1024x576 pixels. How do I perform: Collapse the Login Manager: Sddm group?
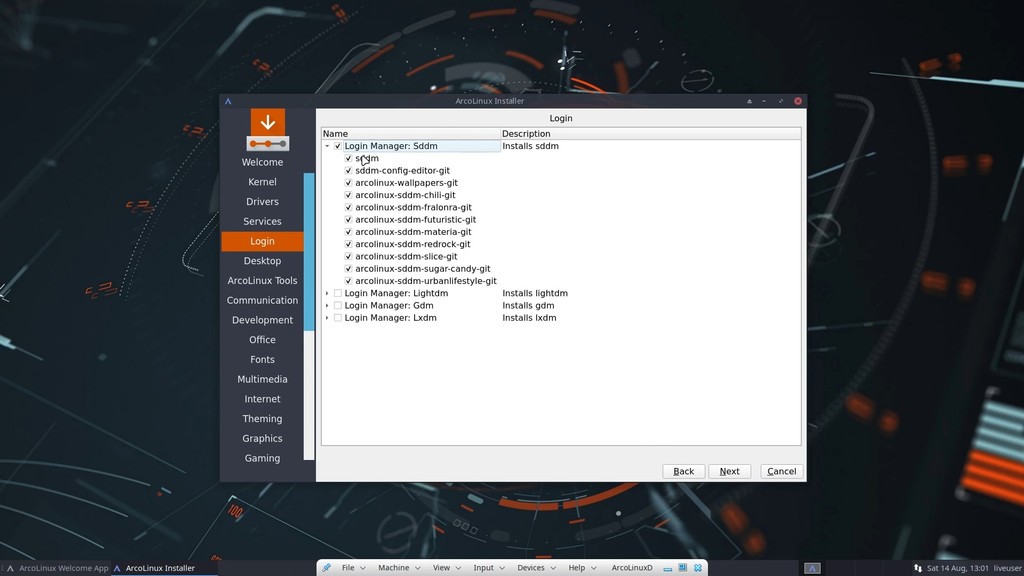pos(327,146)
